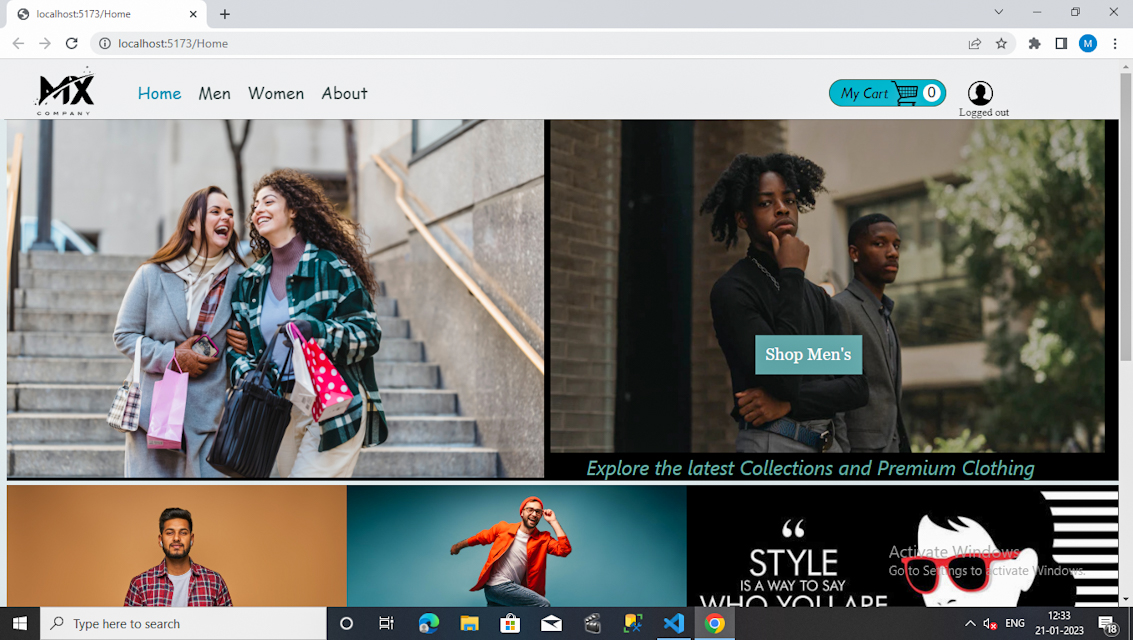Reload the page
The width and height of the screenshot is (1133, 640).
tap(71, 43)
